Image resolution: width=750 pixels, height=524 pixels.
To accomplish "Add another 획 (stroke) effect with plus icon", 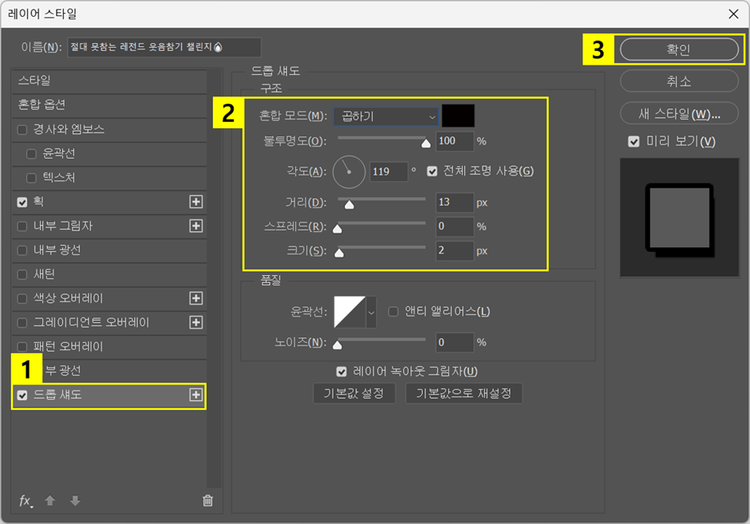I will [196, 202].
